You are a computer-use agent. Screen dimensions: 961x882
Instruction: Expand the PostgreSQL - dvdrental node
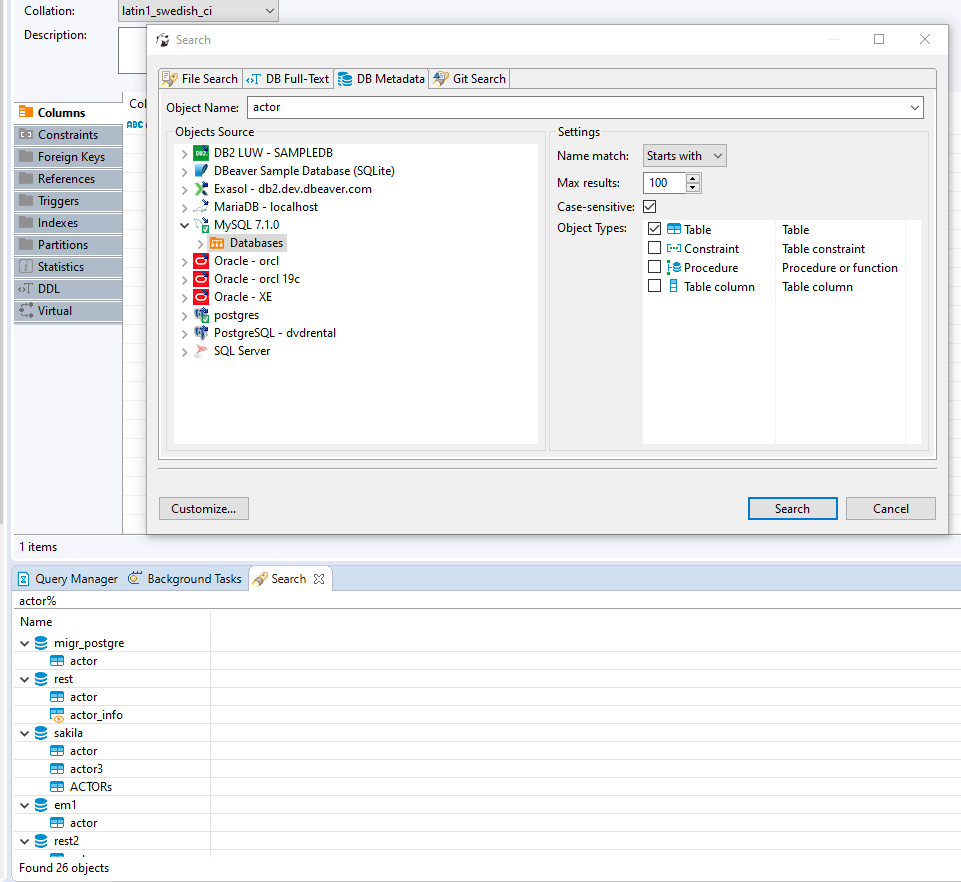(184, 332)
